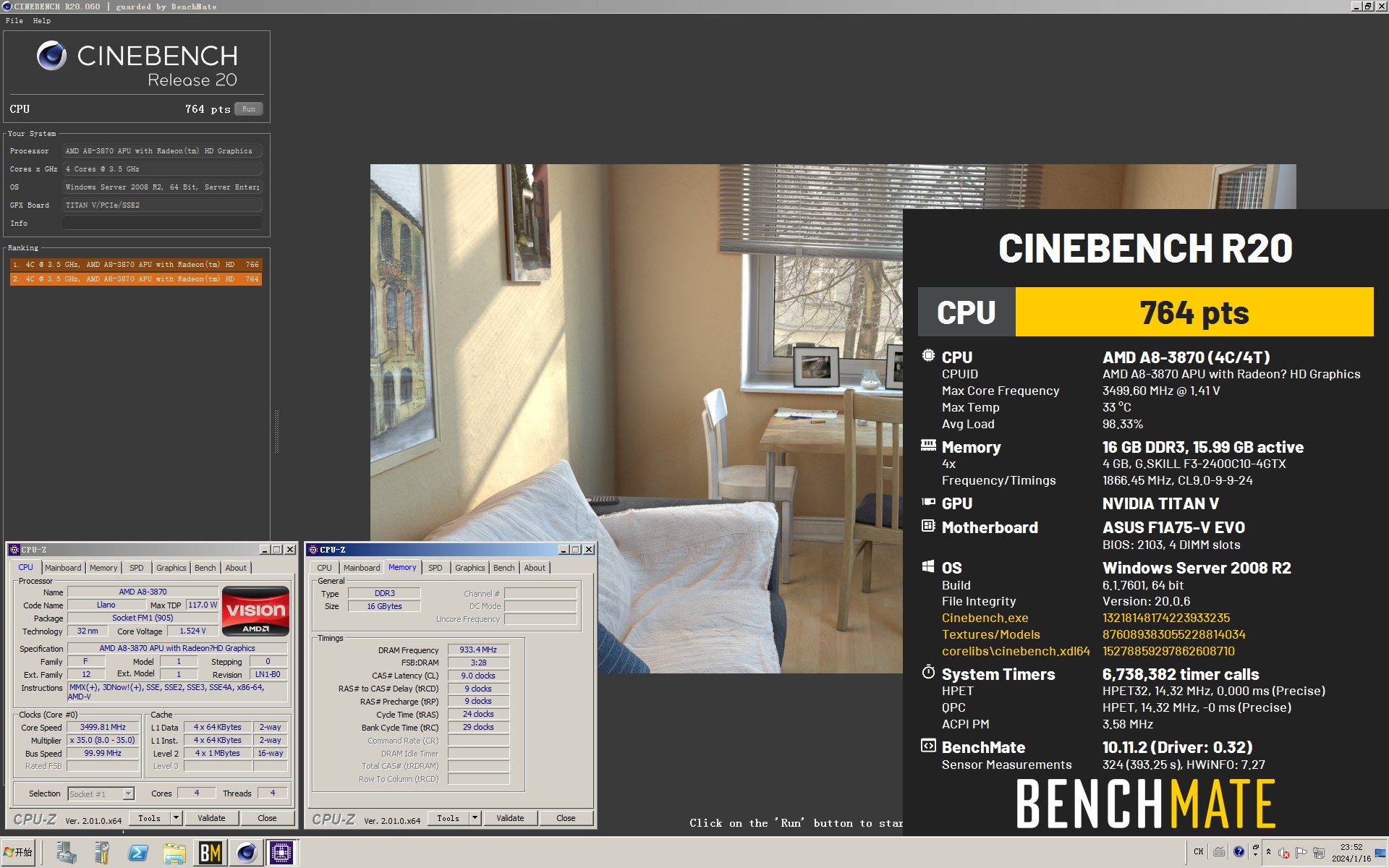Click the Tools button in left CPU-Z
1389x868 pixels.
point(149,818)
